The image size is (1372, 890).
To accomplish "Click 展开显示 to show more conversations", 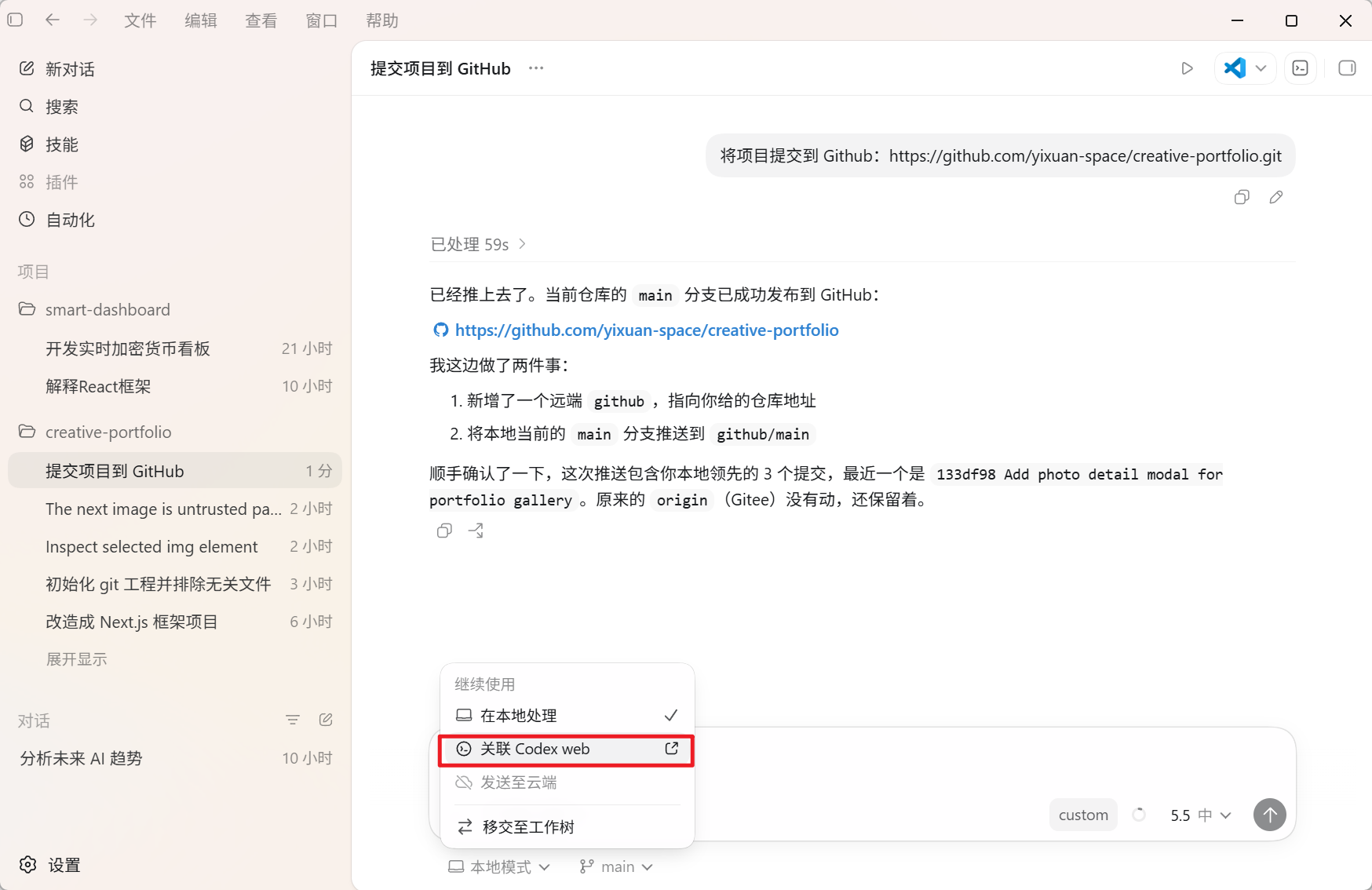I will coord(76,659).
